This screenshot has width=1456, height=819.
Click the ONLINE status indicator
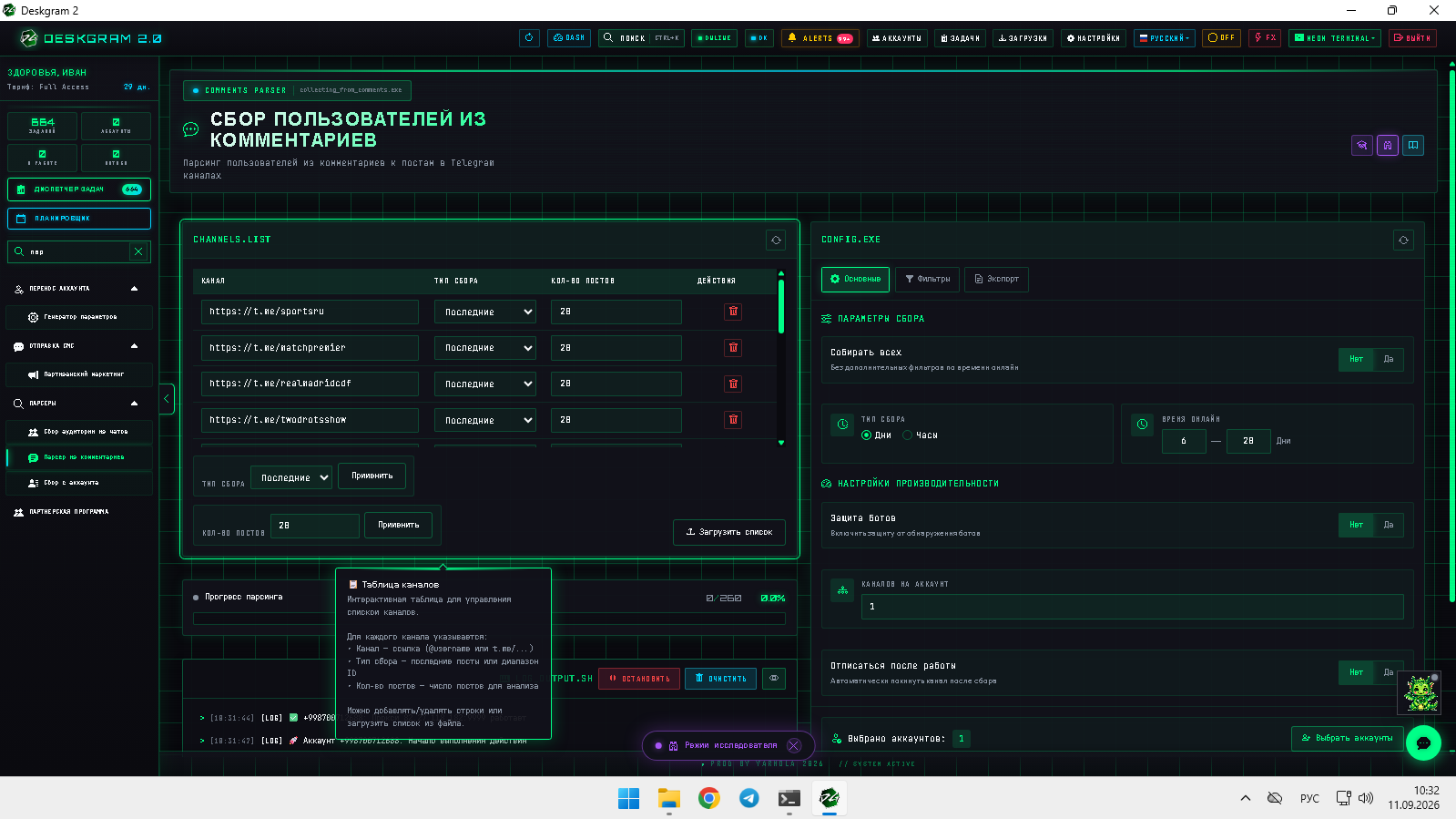[714, 38]
